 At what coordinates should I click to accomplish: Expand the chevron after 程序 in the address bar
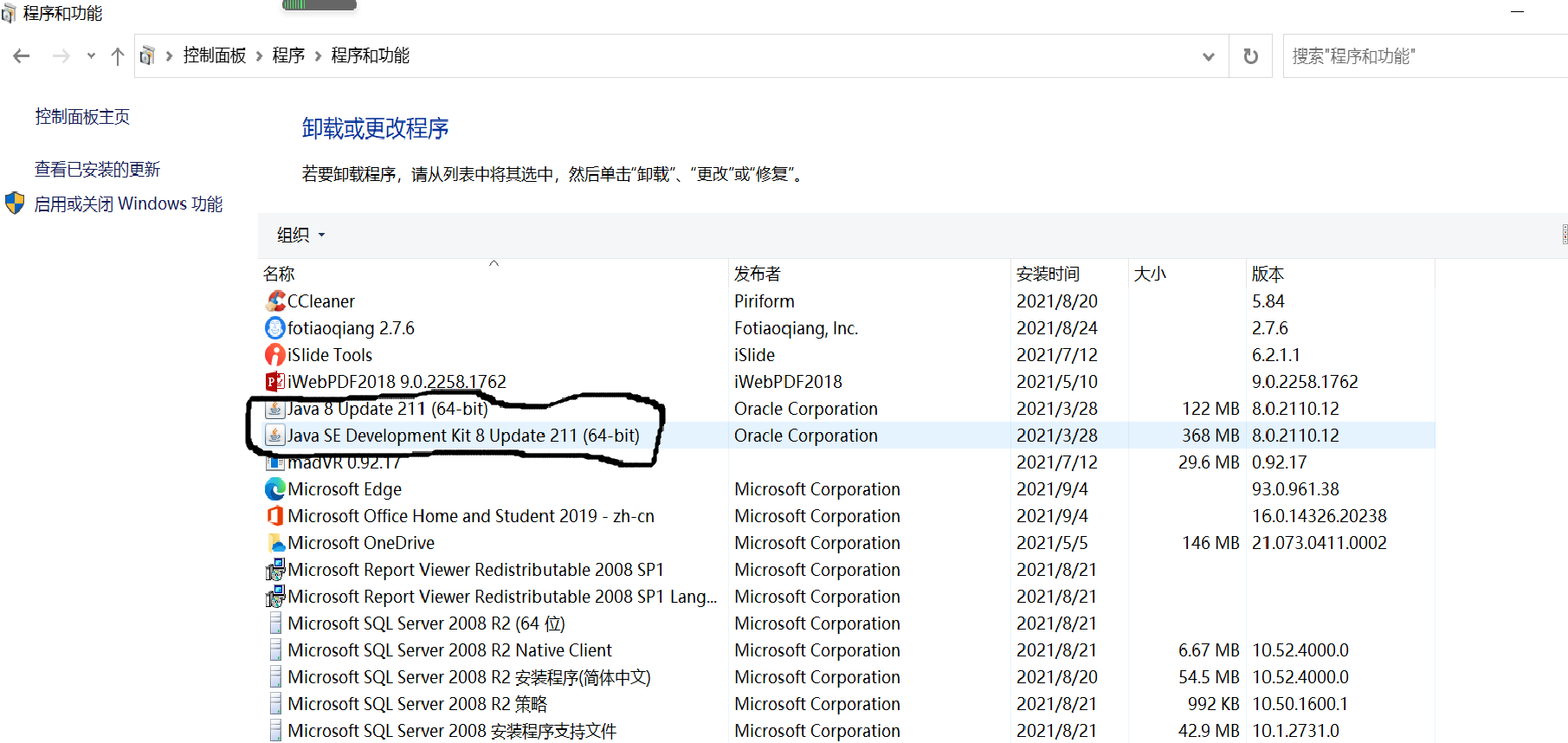tap(318, 56)
